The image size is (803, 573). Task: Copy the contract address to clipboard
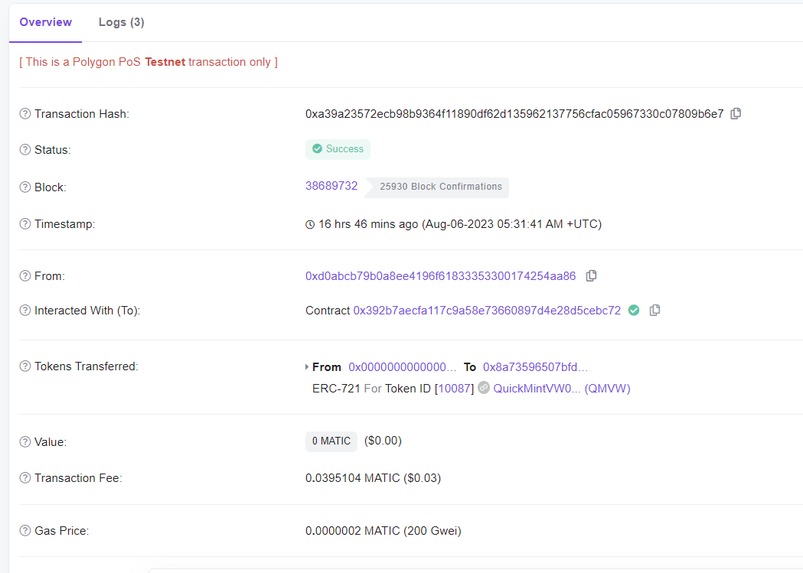click(x=654, y=310)
